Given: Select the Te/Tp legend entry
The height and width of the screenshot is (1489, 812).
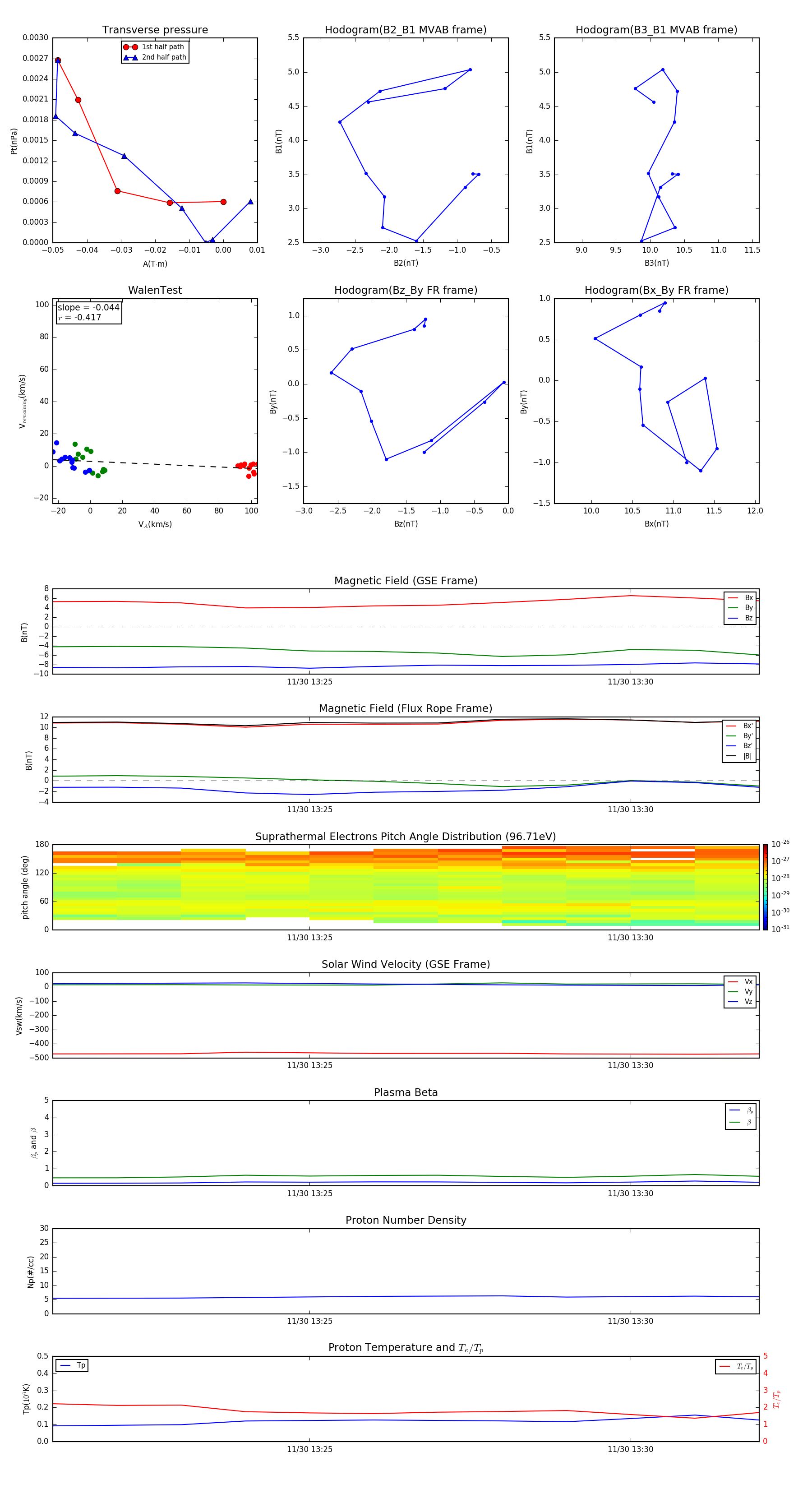Looking at the screenshot, I should [736, 1366].
